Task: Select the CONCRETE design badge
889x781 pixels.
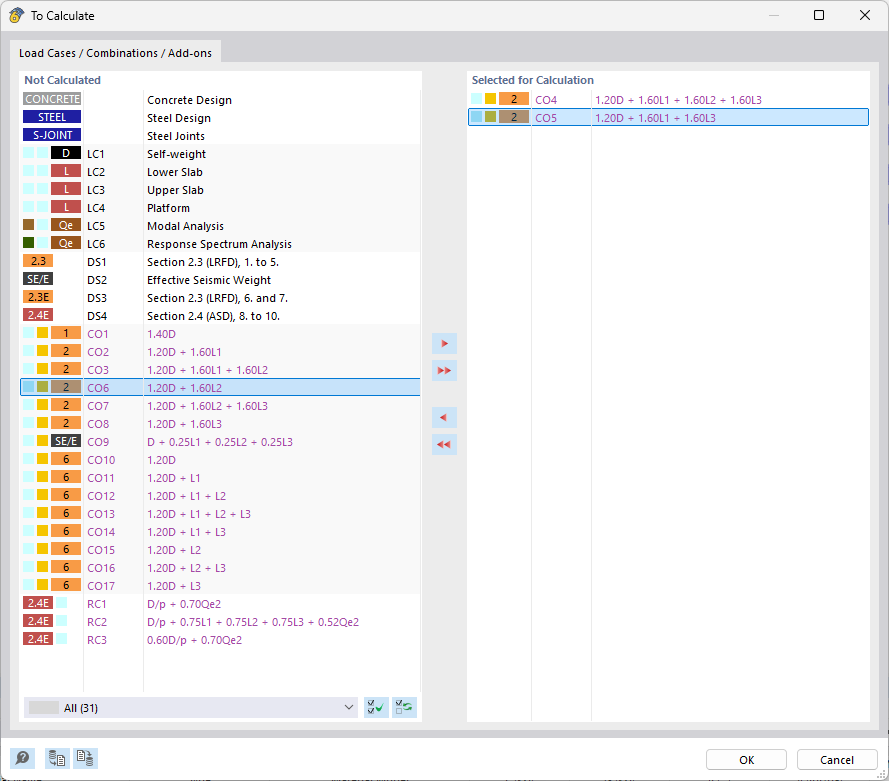Action: 52,99
